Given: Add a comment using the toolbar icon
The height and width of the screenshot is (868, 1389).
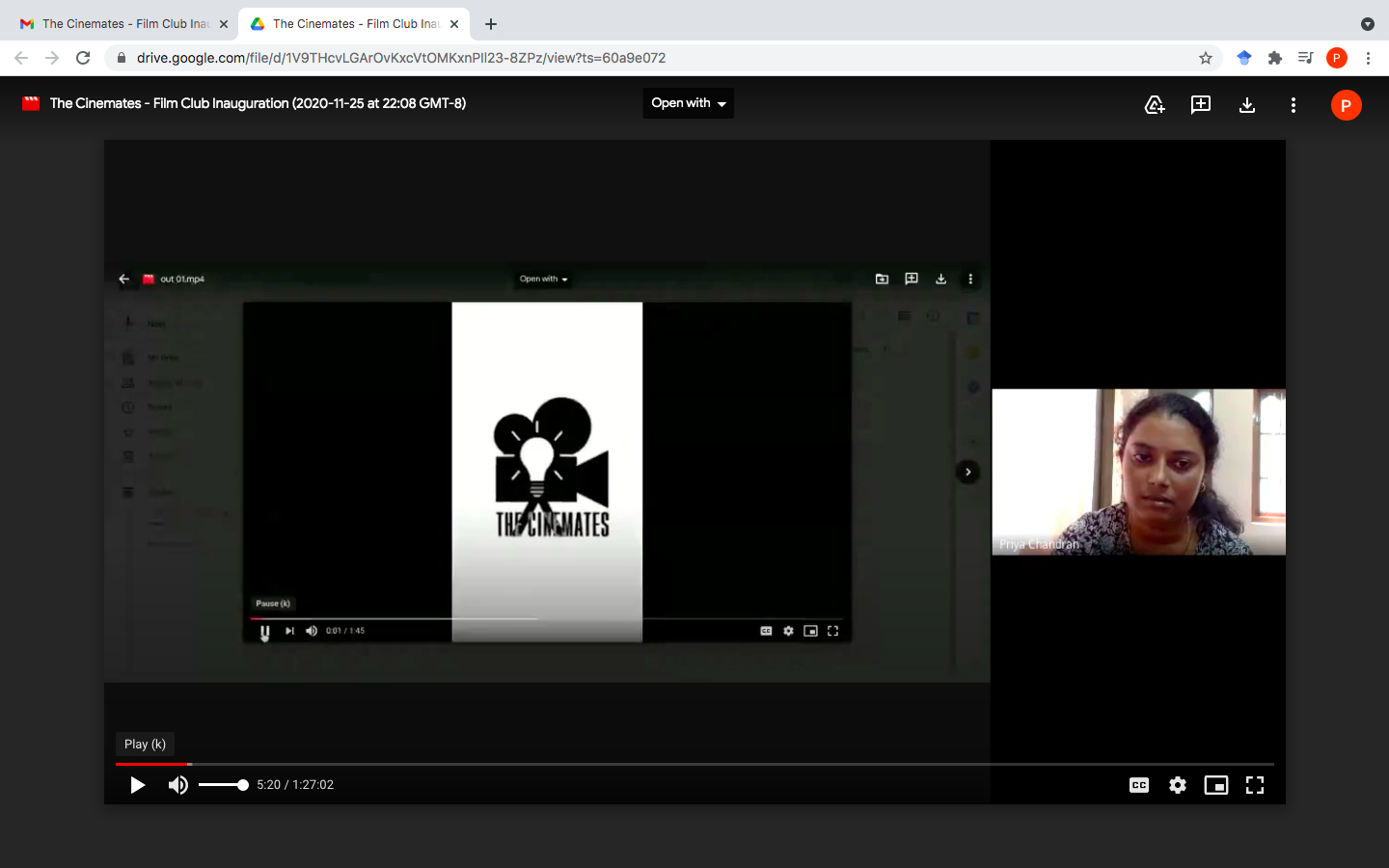Looking at the screenshot, I should [1201, 105].
